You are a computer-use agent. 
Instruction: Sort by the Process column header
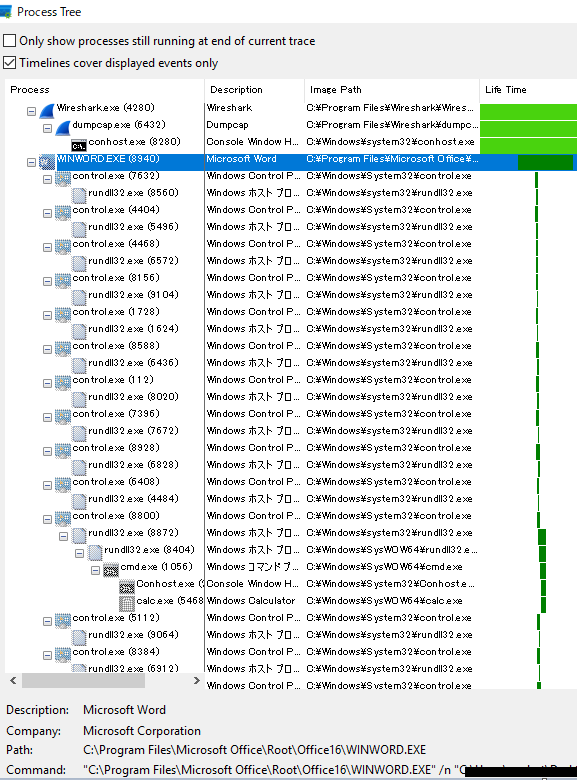click(104, 90)
